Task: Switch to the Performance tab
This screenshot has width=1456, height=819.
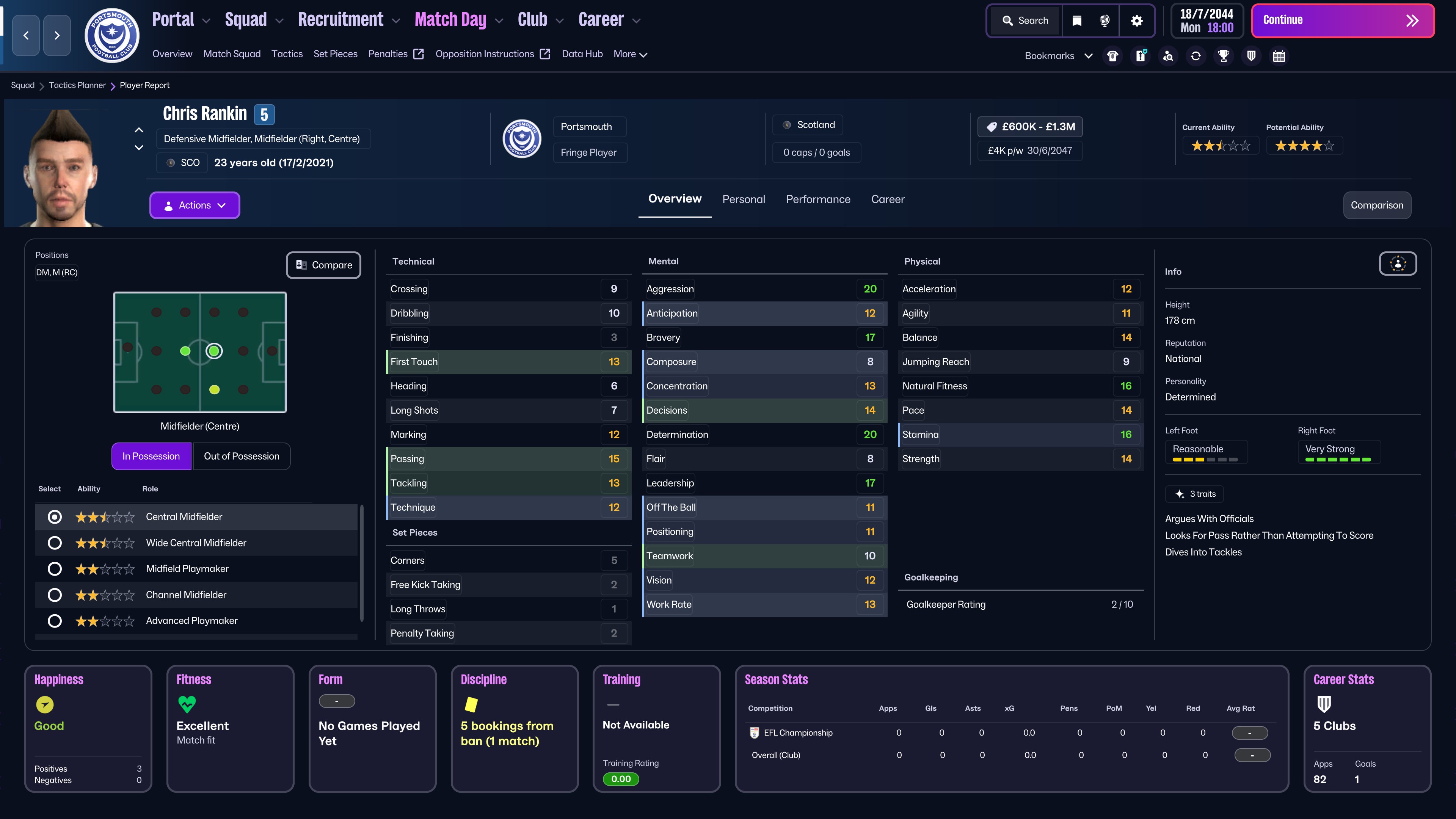Action: (817, 199)
